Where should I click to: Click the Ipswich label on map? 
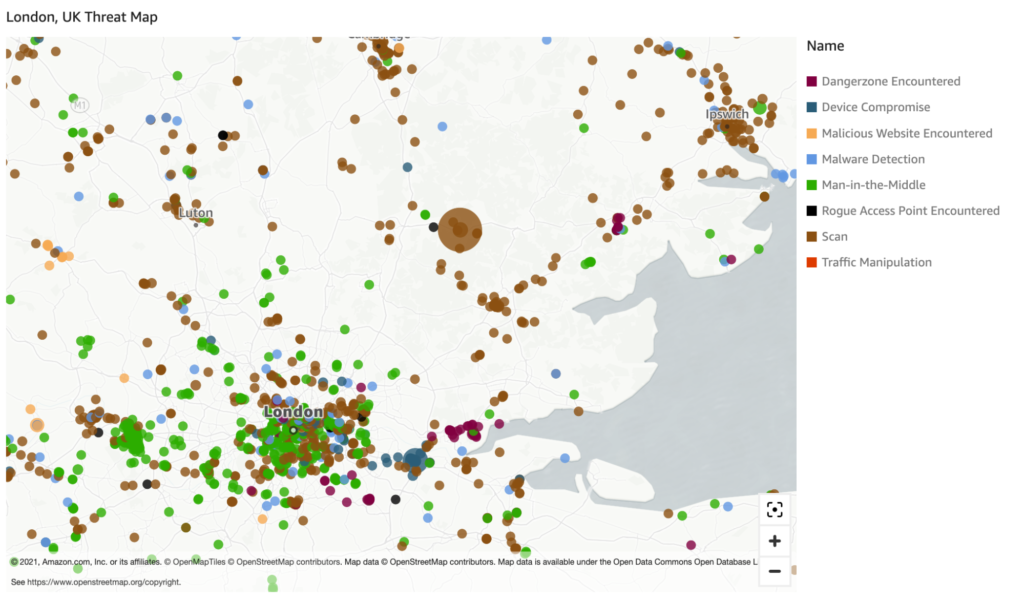(727, 114)
